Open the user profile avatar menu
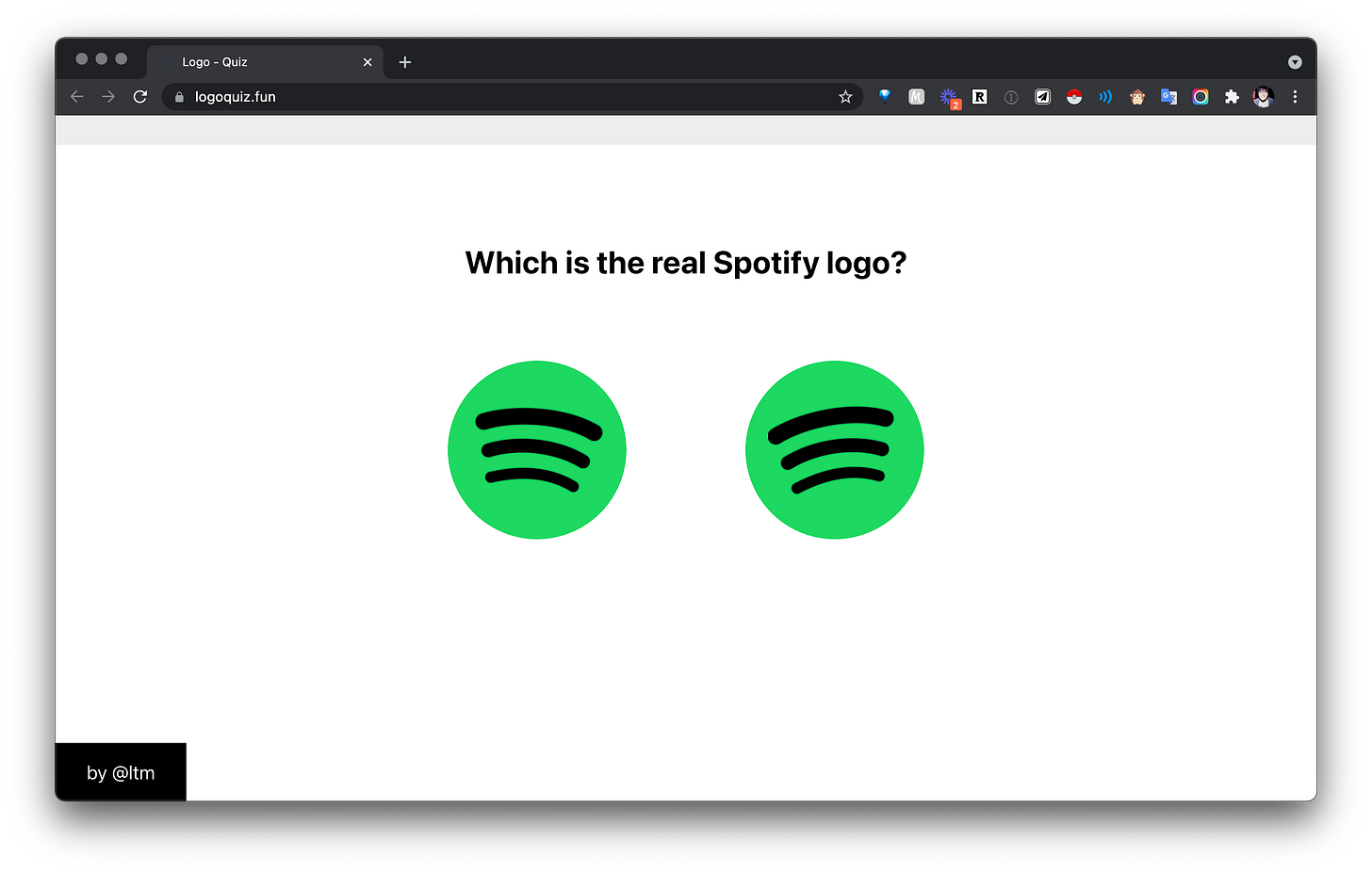The width and height of the screenshot is (1372, 874). 1264,97
